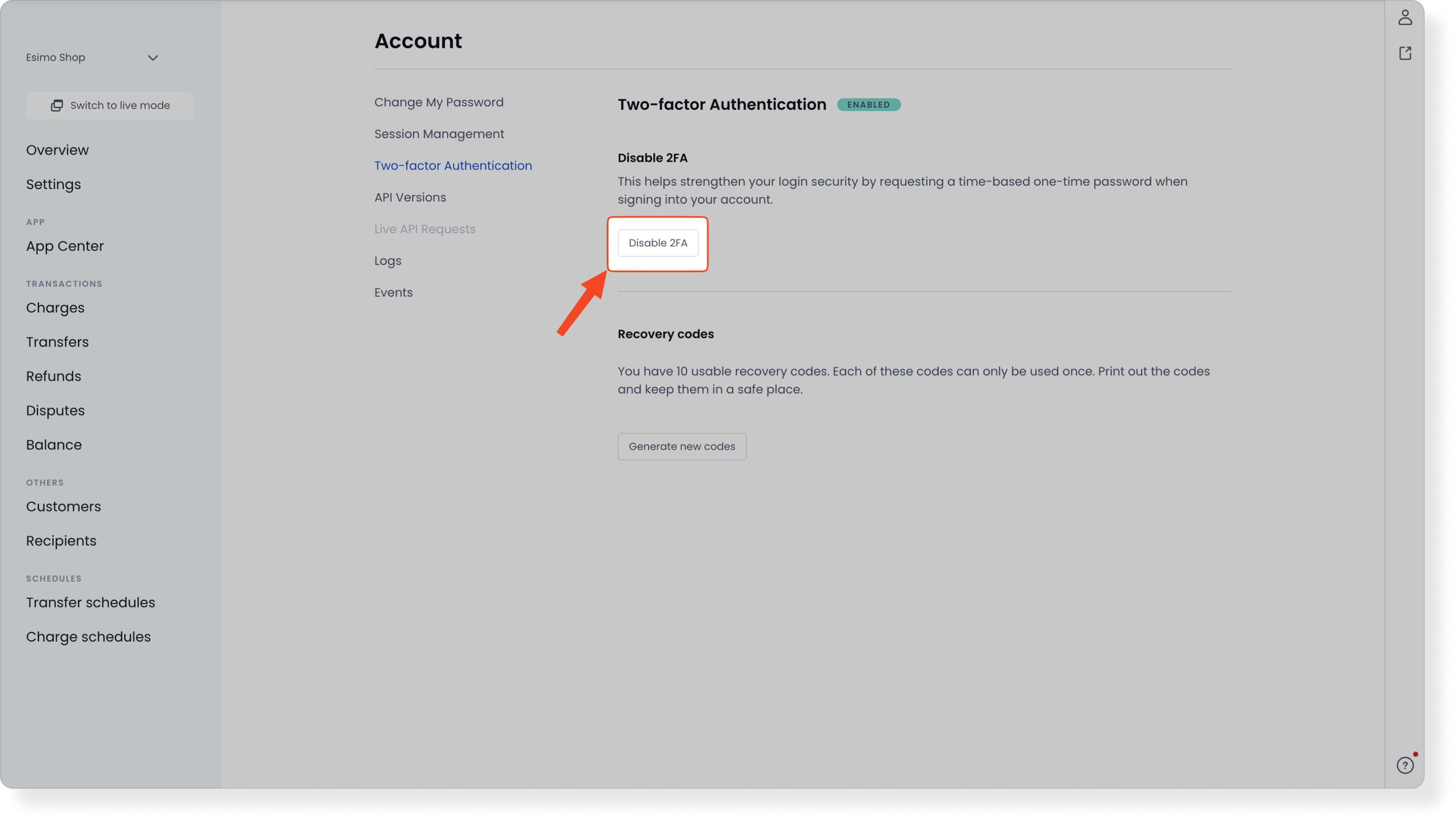This screenshot has height=820, width=1456.
Task: Select Two-factor Authentication section
Action: [453, 165]
